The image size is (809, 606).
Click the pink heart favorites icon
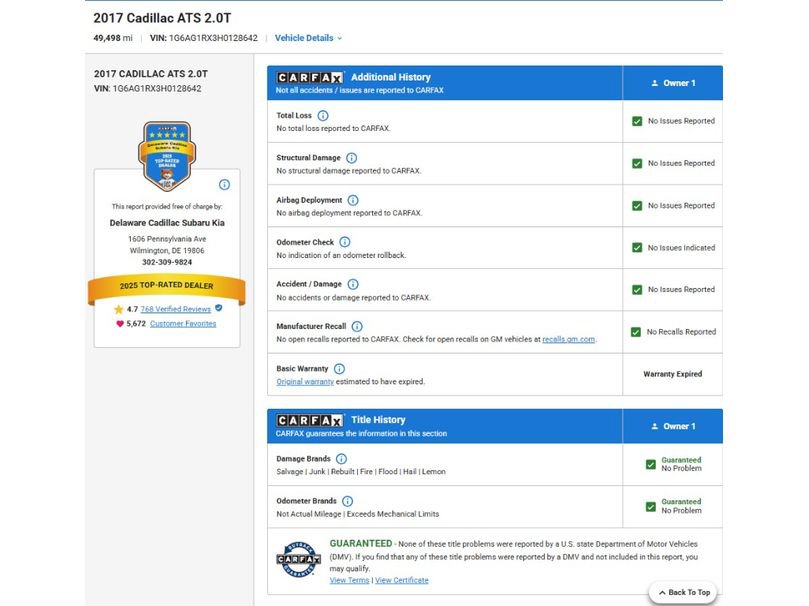(x=120, y=324)
